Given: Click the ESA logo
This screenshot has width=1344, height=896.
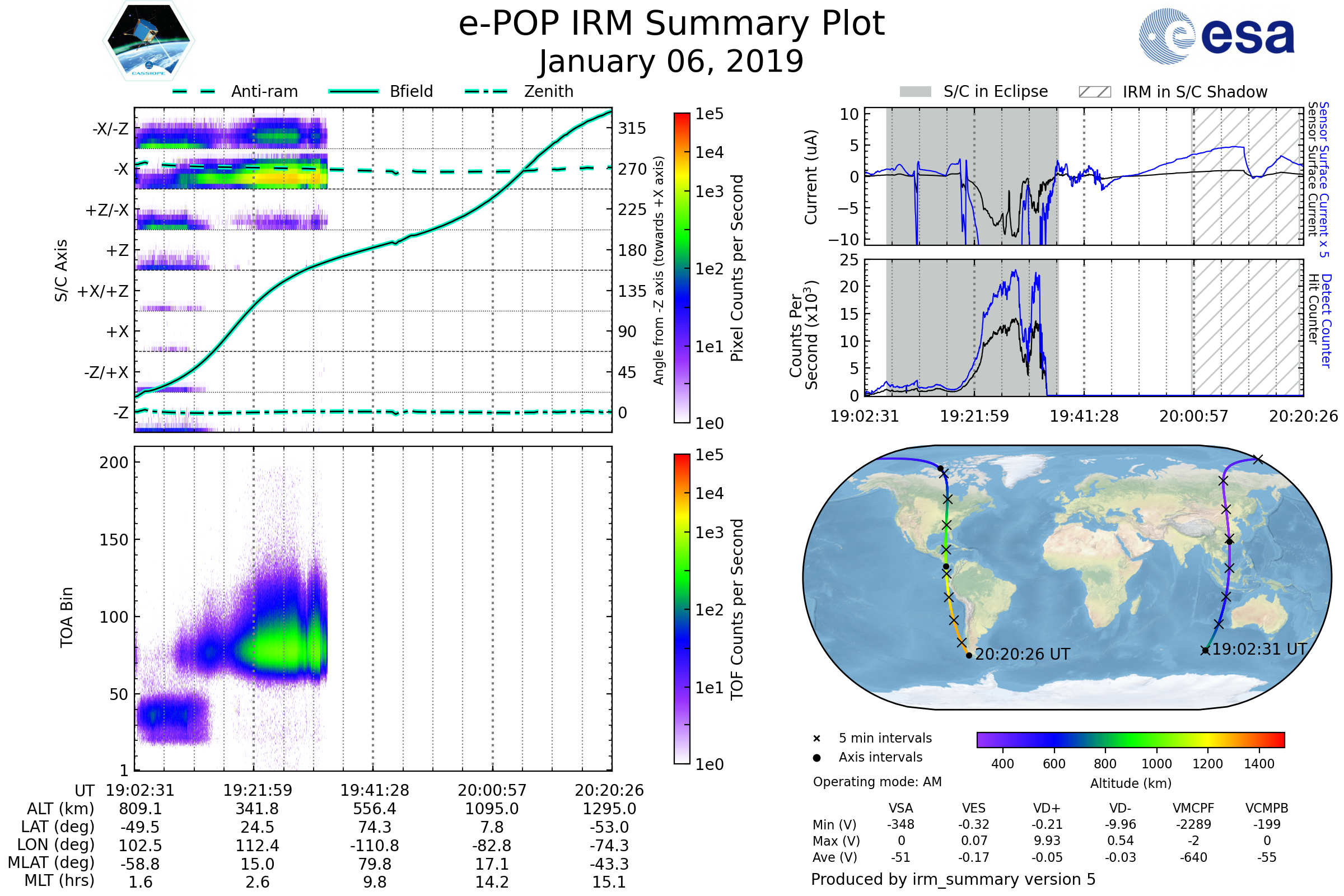Looking at the screenshot, I should point(1217,36).
